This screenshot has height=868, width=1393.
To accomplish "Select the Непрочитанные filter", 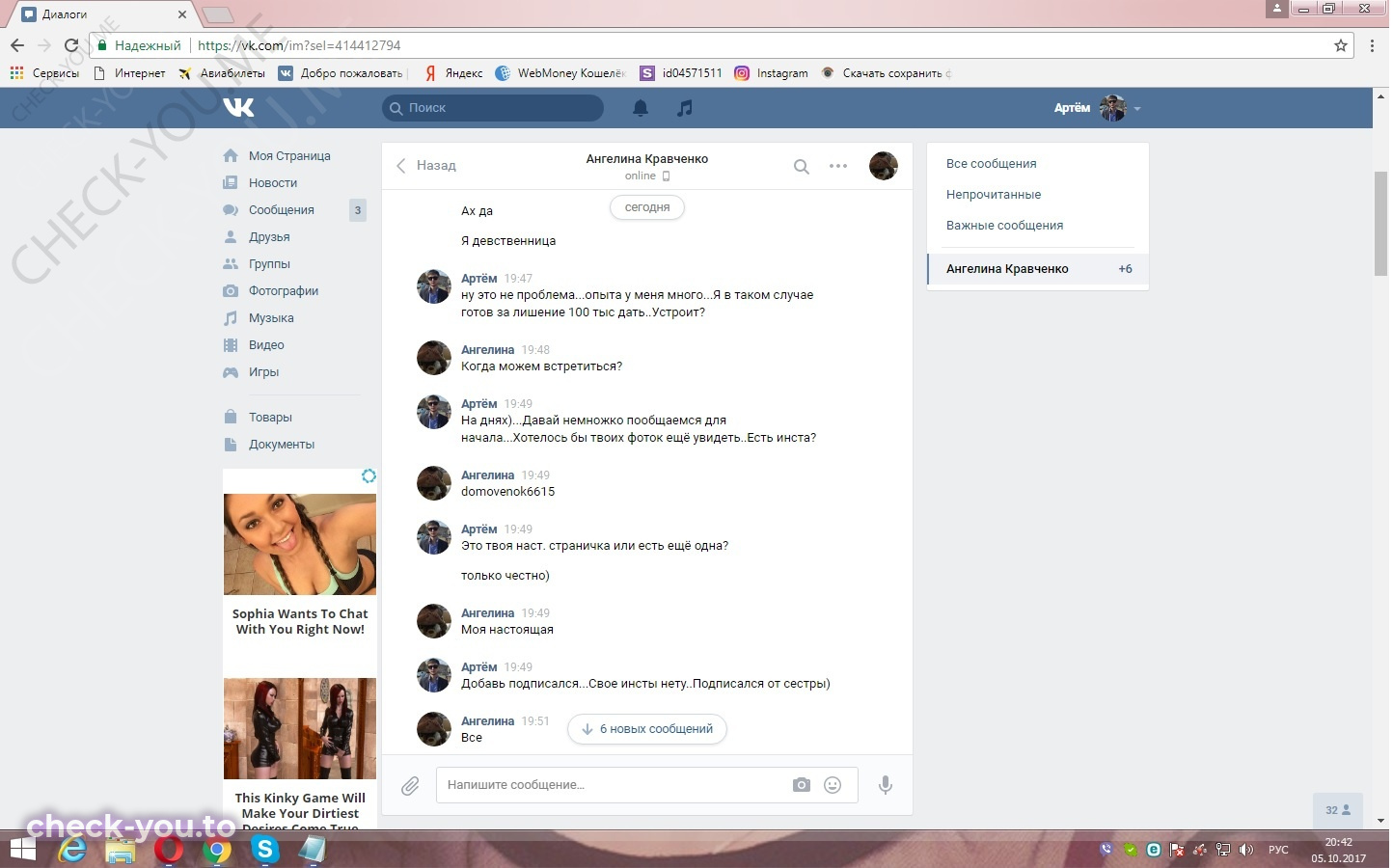I will (994, 195).
